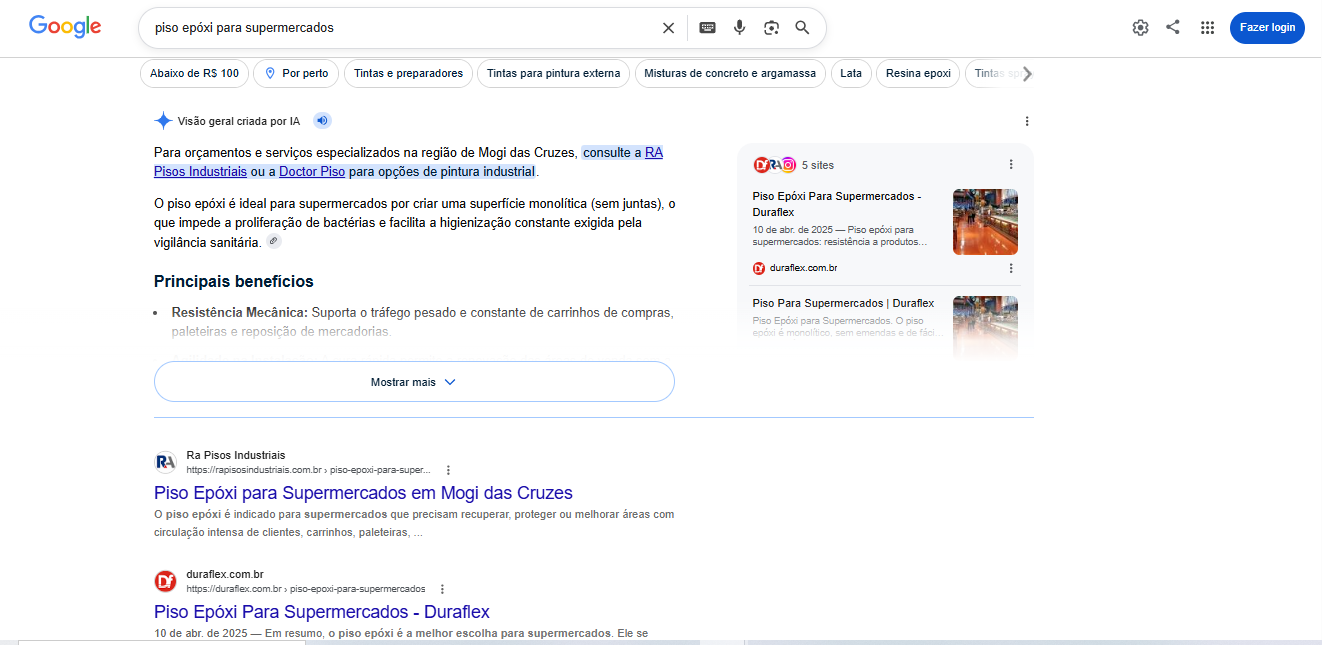Open the Google logo homepage
The width and height of the screenshot is (1322, 645).
[65, 27]
